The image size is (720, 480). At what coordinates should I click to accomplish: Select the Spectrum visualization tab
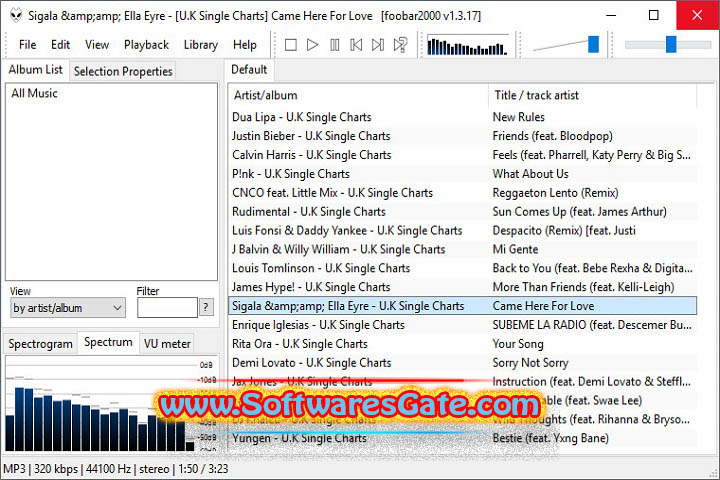pos(108,342)
